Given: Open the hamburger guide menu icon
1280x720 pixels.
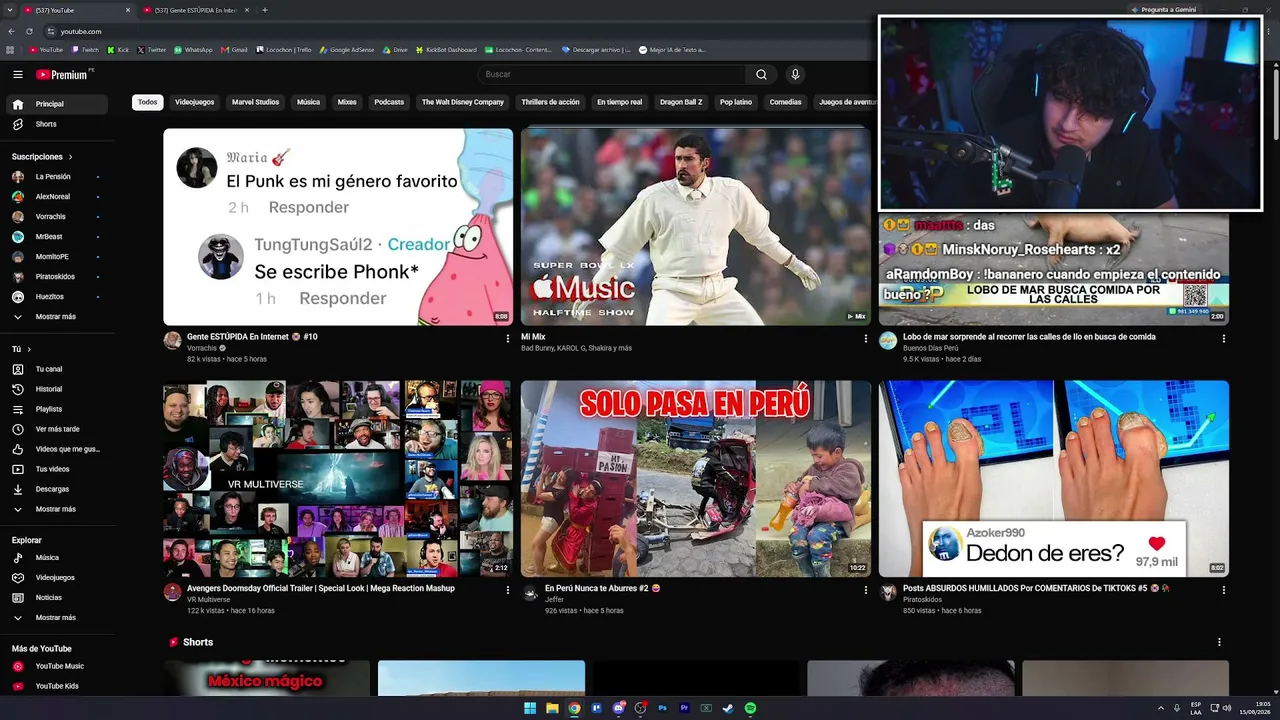Looking at the screenshot, I should pyautogui.click(x=18, y=74).
